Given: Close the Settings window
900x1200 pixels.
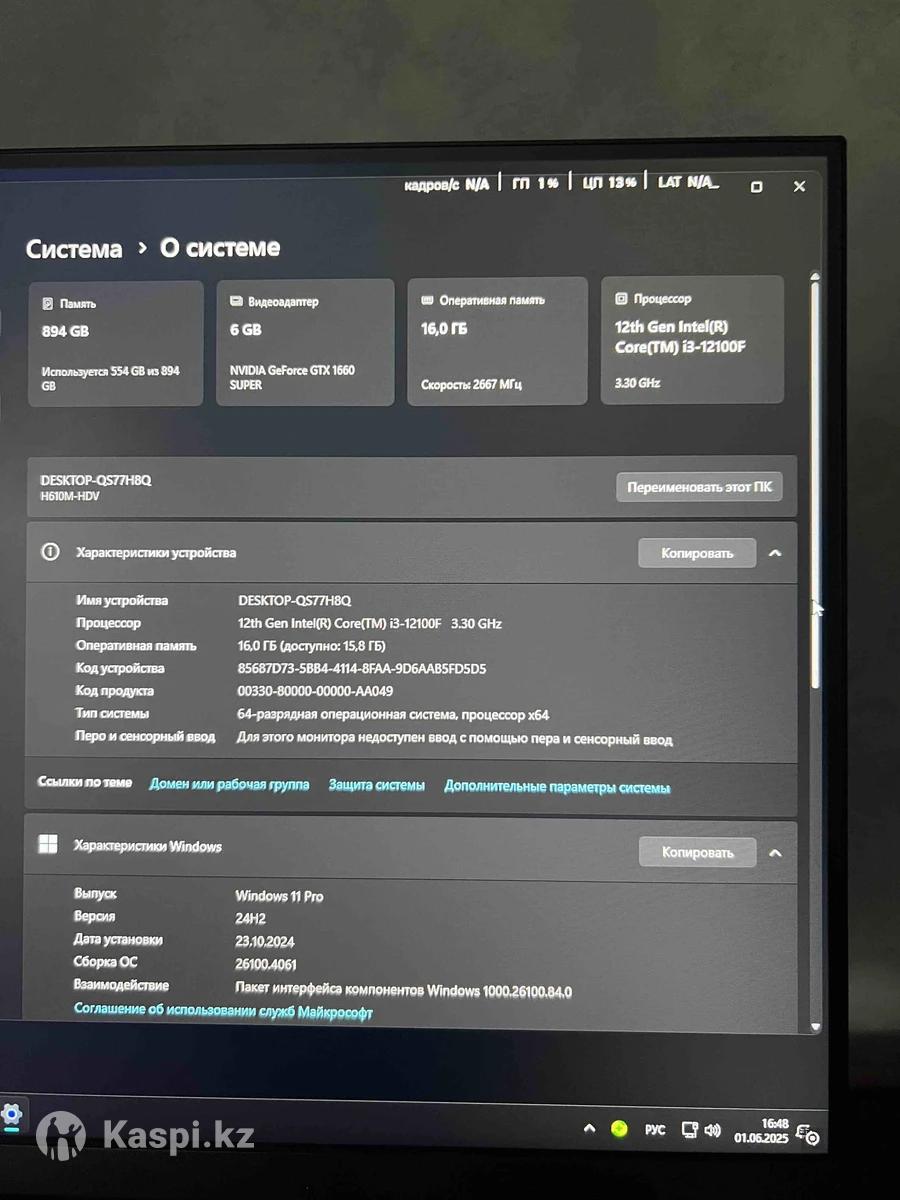Looking at the screenshot, I should [x=799, y=186].
